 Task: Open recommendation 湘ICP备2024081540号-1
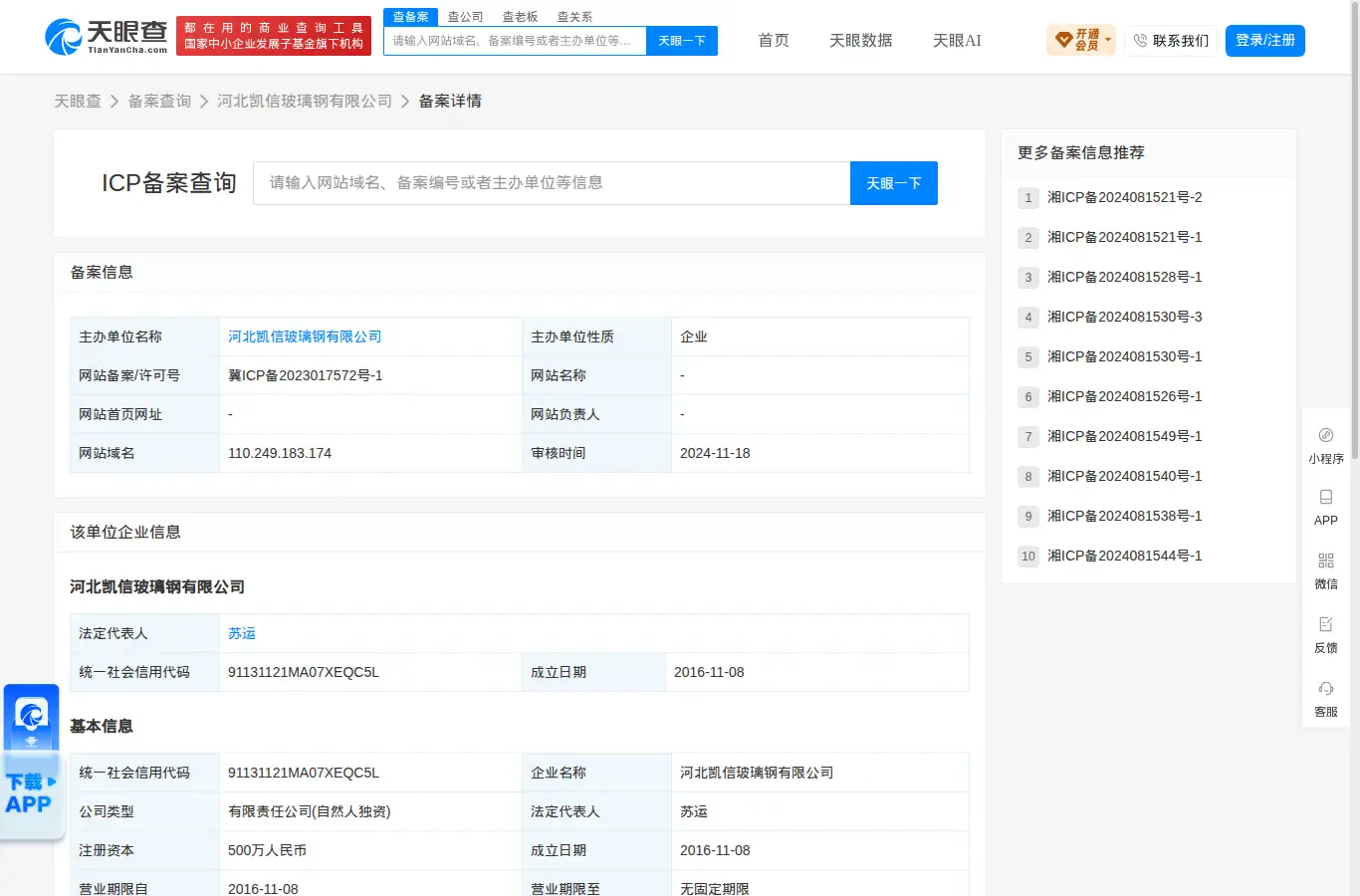1124,476
